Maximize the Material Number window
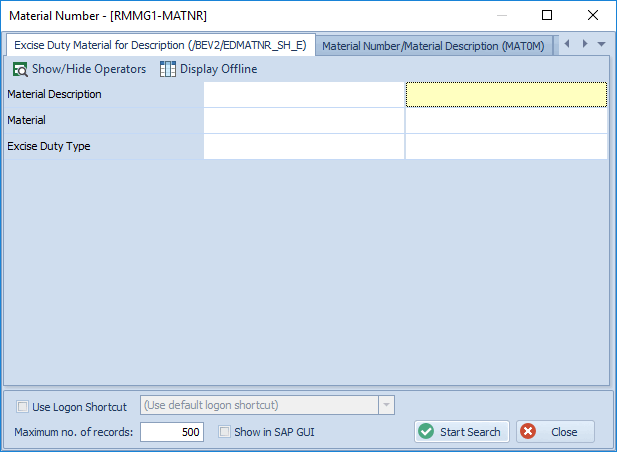This screenshot has width=617, height=452. (x=547, y=15)
